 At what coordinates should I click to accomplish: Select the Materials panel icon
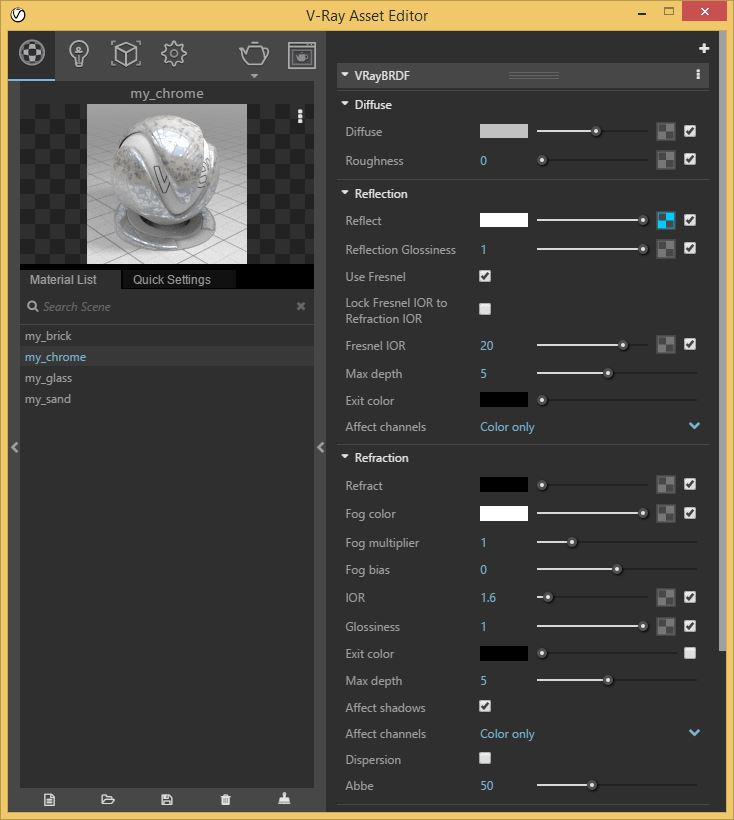pyautogui.click(x=30, y=55)
